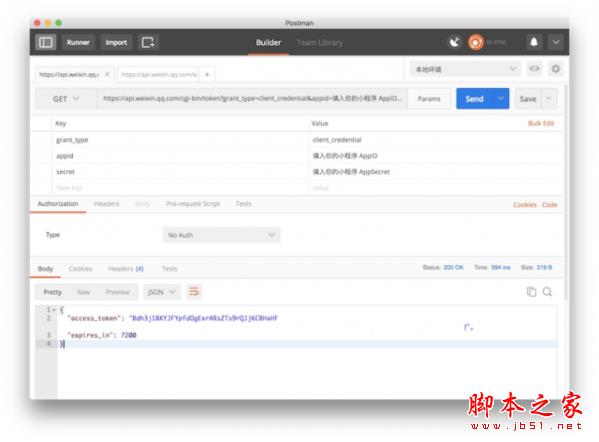This screenshot has width=599, height=442.
Task: Search the response body magnifier icon
Action: pos(547,292)
